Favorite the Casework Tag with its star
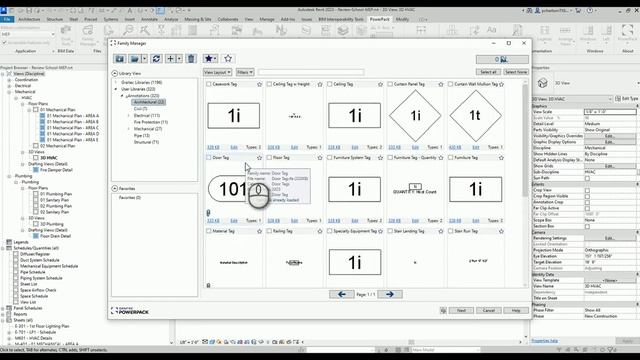The width and height of the screenshot is (640, 360). pos(259,84)
